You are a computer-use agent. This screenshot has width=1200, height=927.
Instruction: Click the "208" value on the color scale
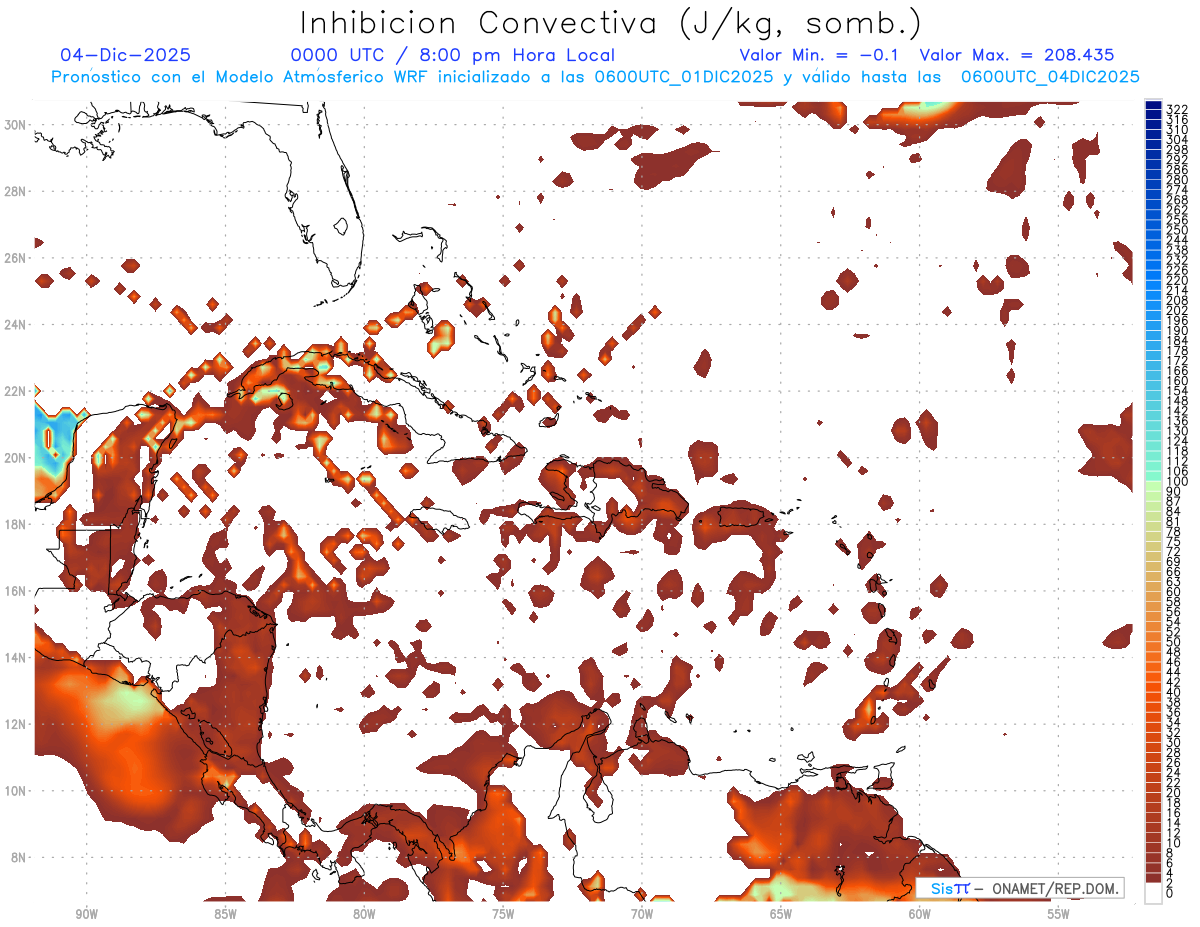click(x=1177, y=301)
